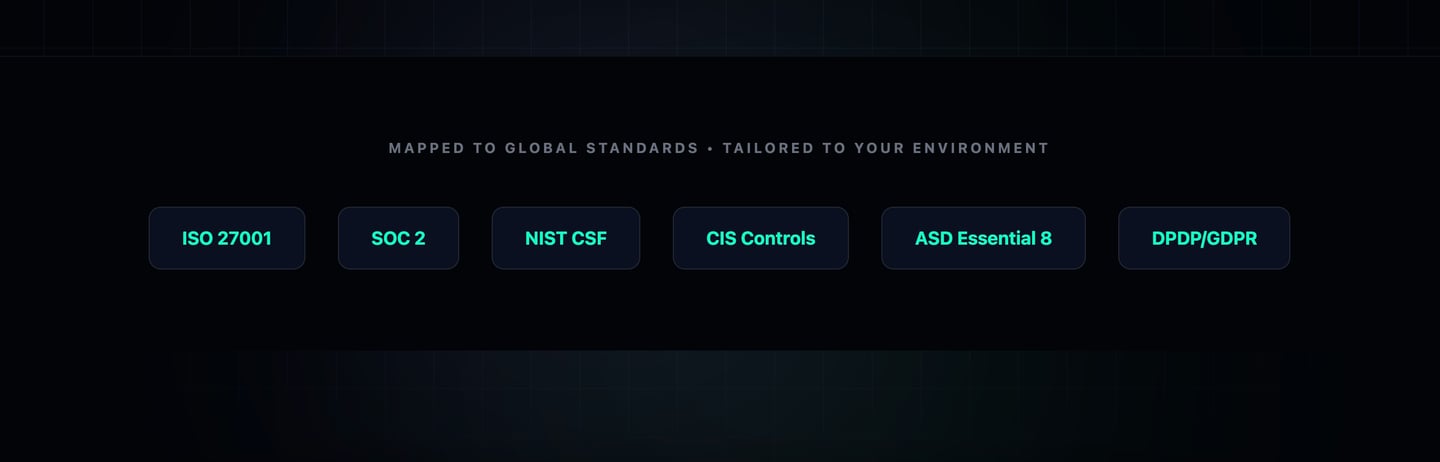Click 'ISO' text in the first badge

click(x=196, y=239)
